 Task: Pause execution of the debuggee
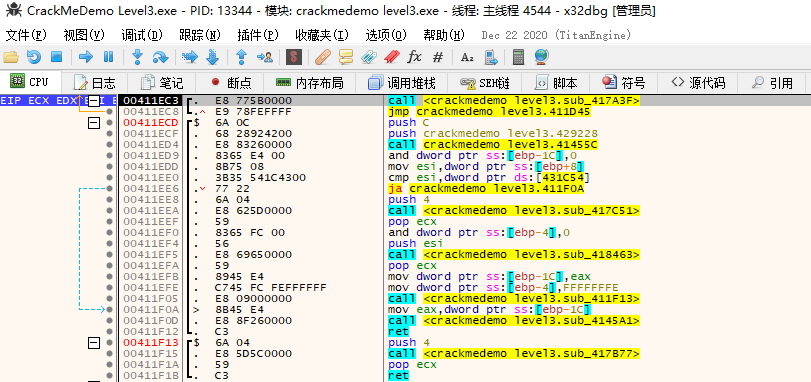point(108,57)
